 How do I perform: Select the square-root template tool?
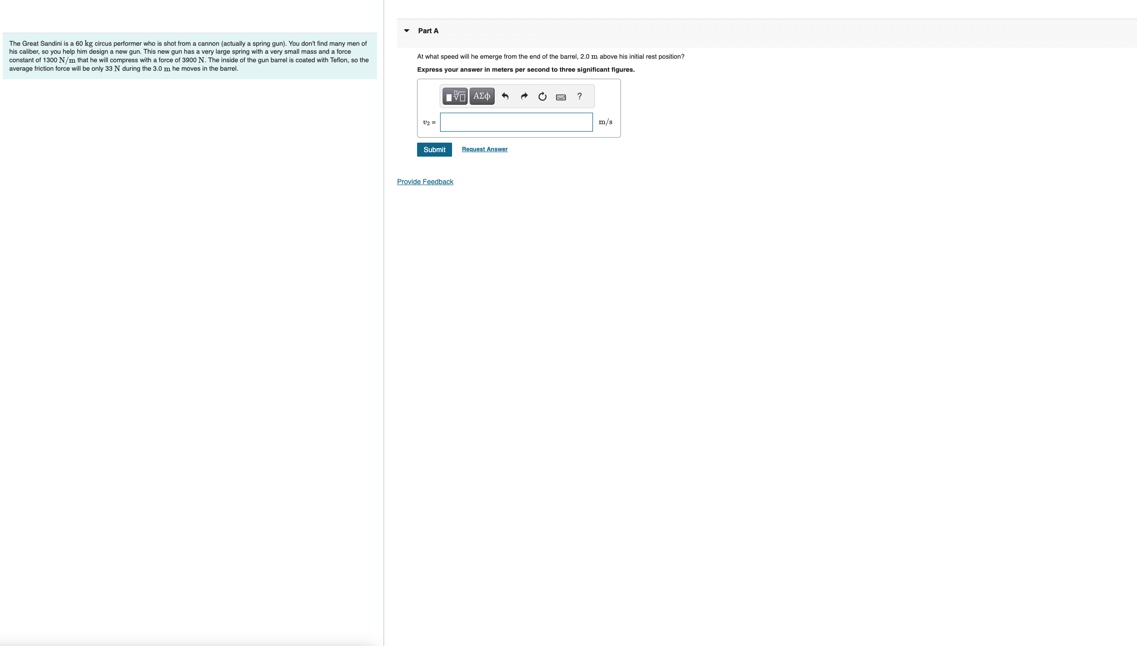click(456, 96)
